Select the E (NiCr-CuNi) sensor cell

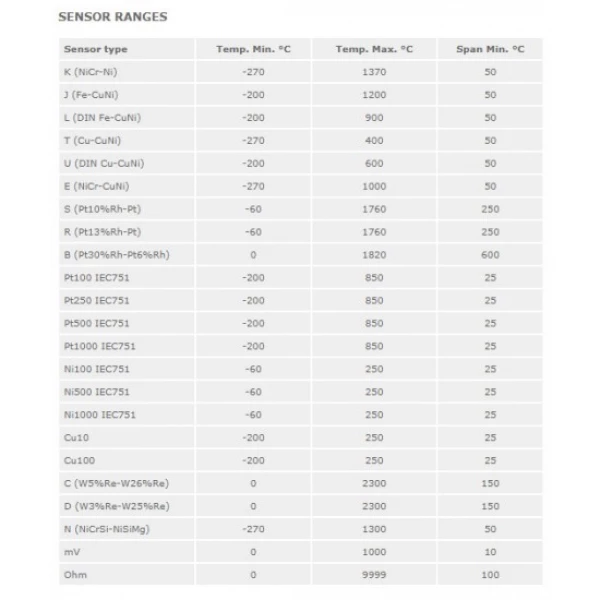(x=97, y=187)
